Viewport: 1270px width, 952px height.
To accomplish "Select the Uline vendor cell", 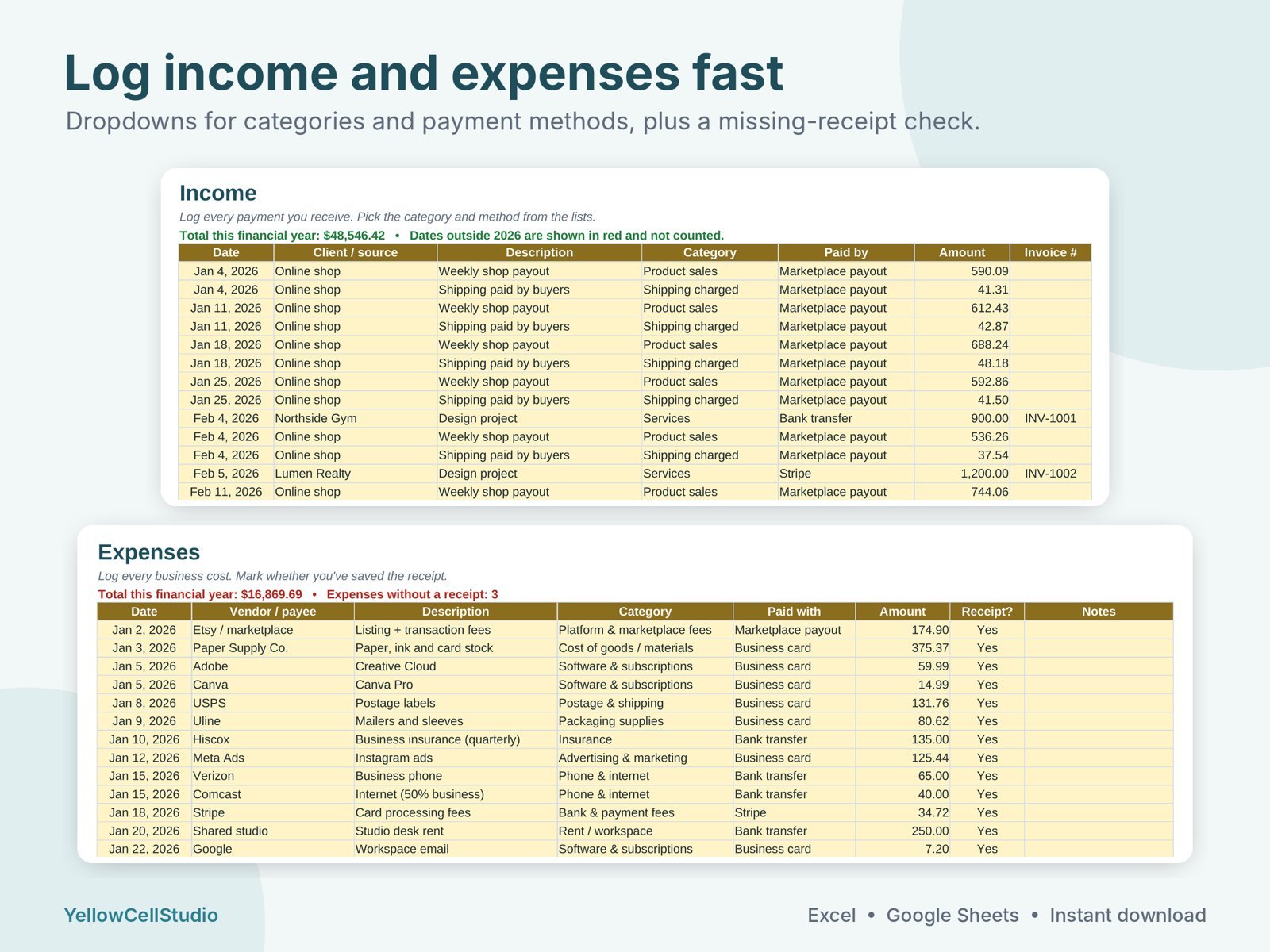I will click(x=272, y=721).
